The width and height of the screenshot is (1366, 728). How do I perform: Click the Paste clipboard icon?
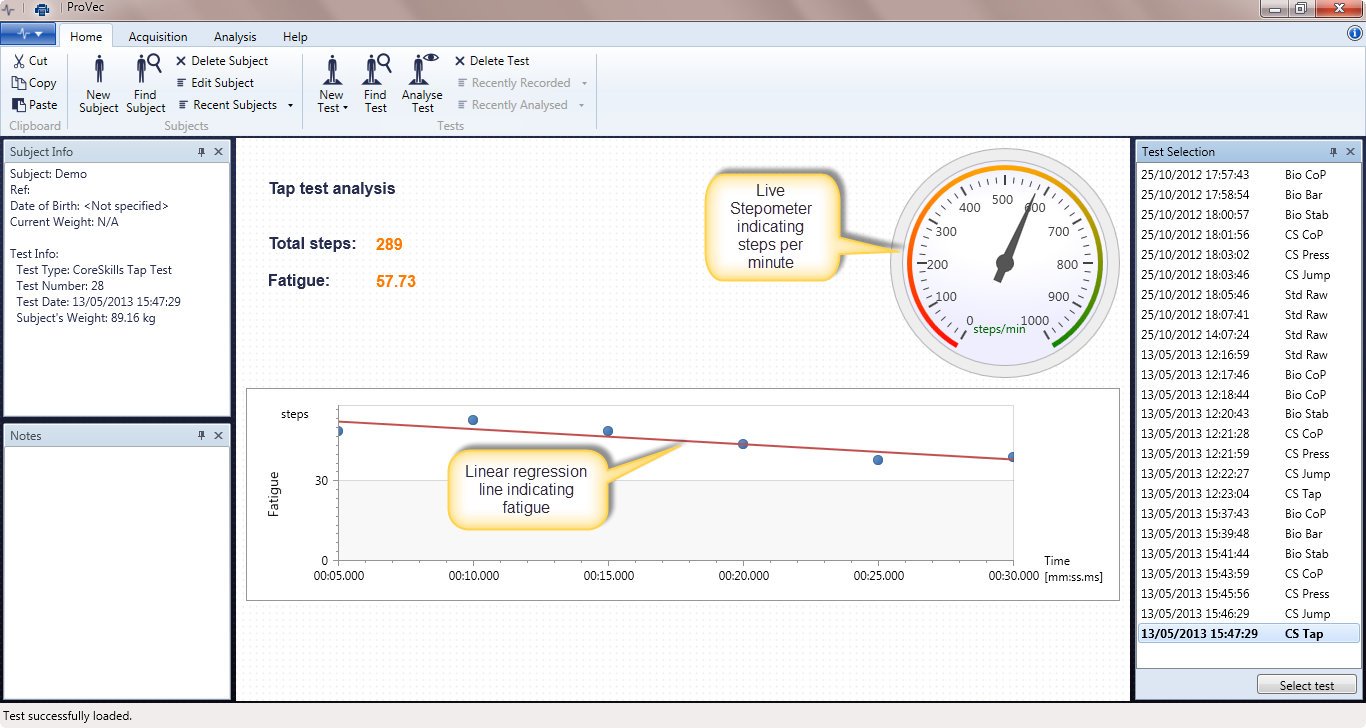(x=19, y=105)
